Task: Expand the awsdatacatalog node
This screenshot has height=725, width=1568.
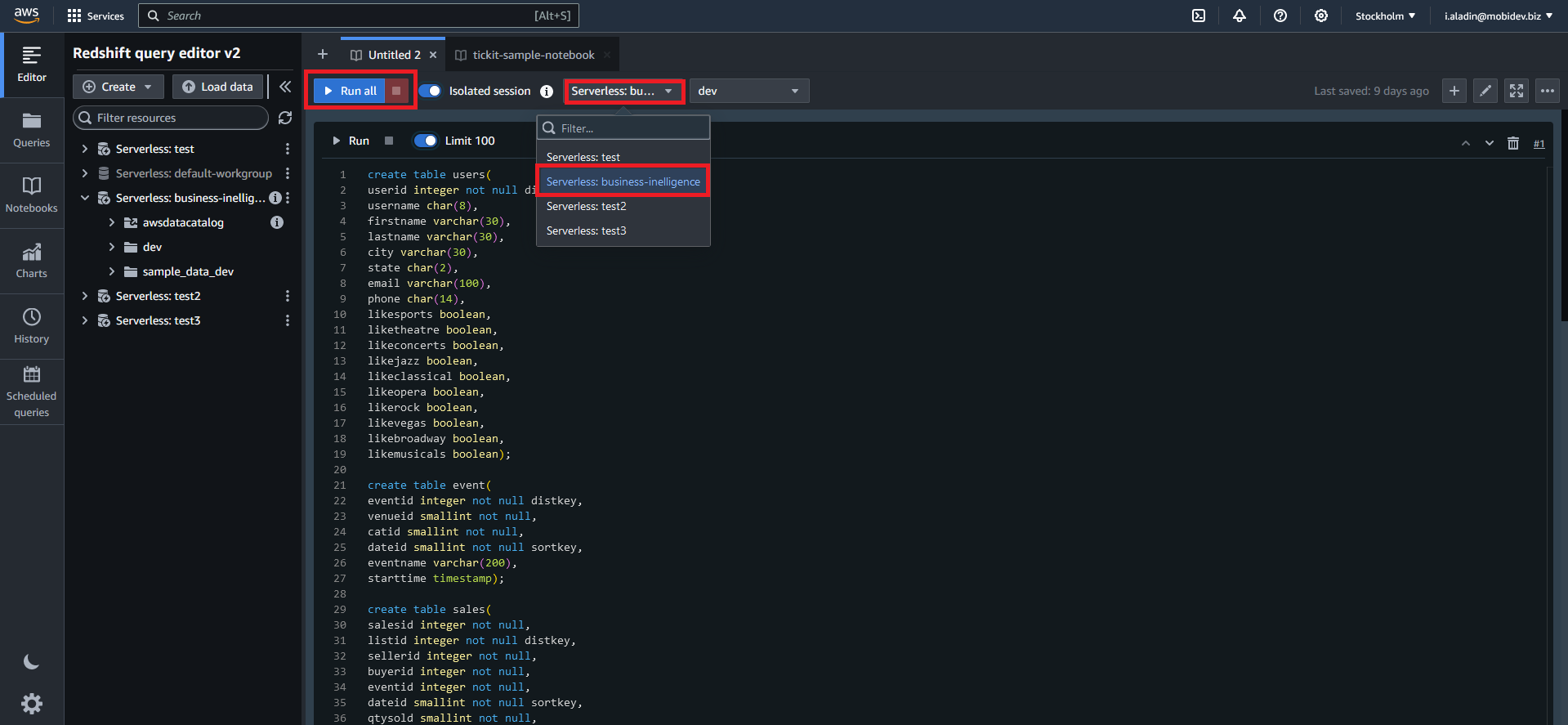Action: [112, 222]
